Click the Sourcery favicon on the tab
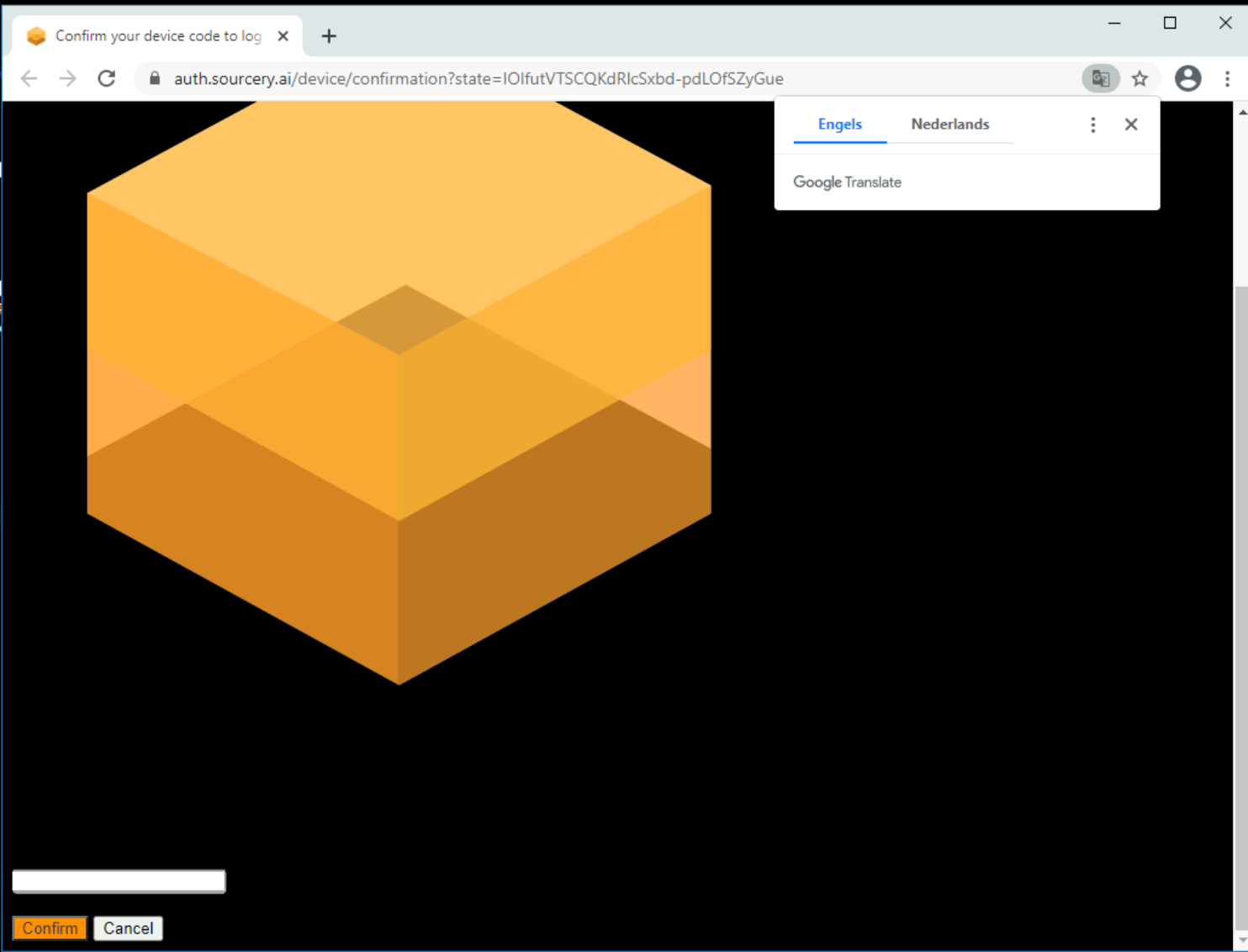This screenshot has width=1248, height=952. (35, 35)
